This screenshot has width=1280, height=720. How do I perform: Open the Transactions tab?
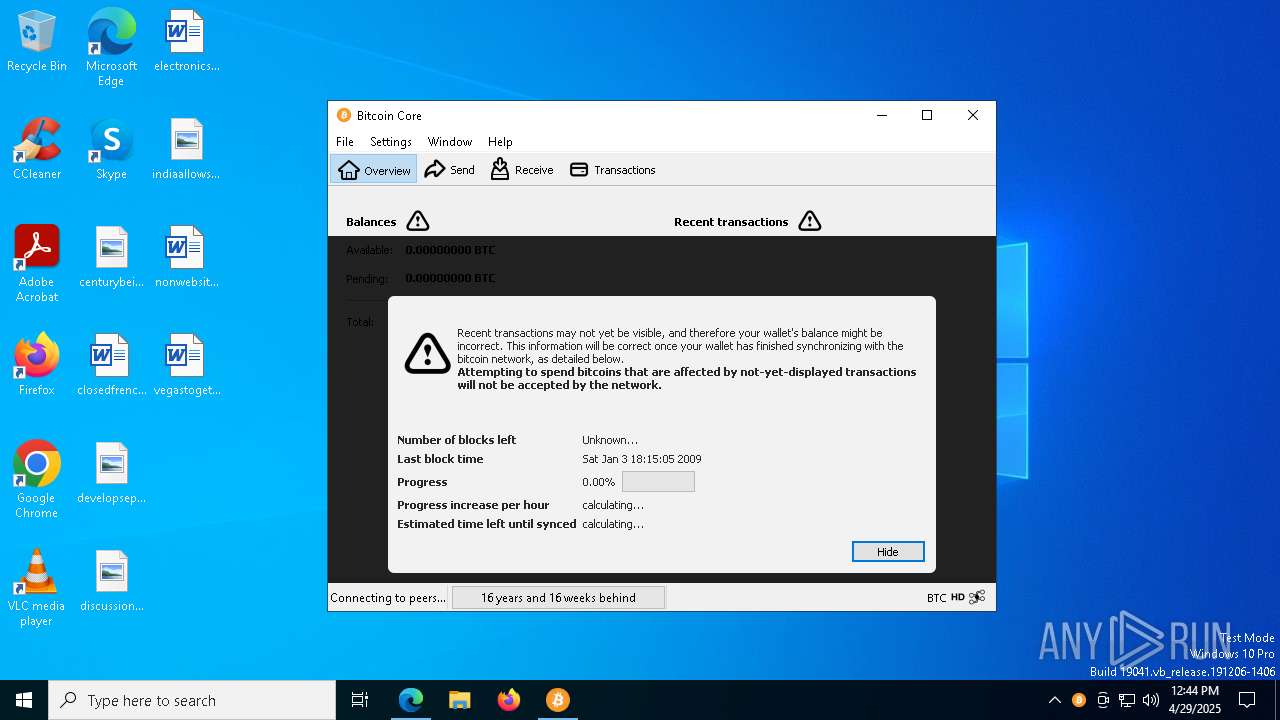(613, 170)
